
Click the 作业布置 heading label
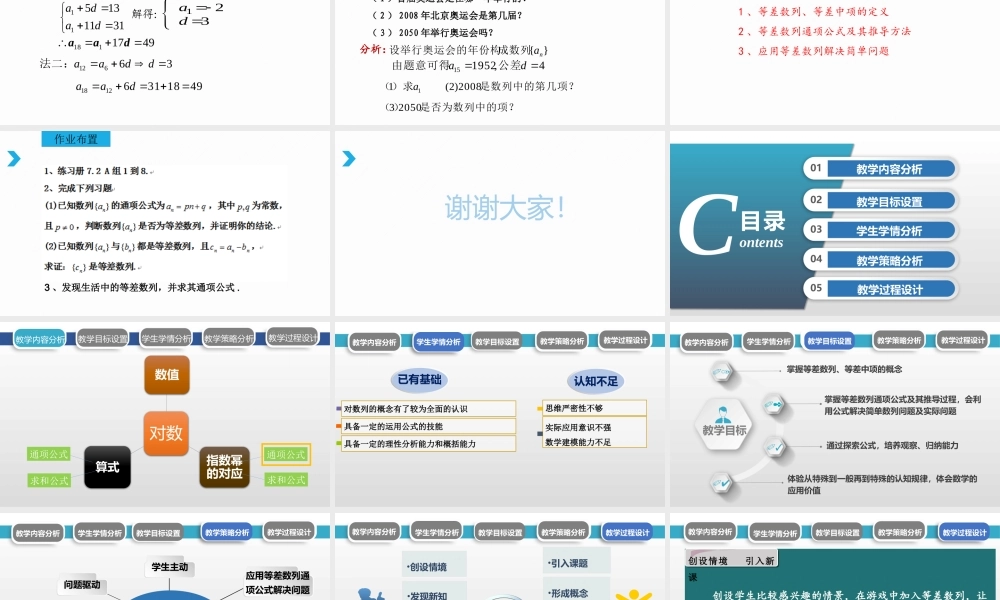click(x=76, y=139)
